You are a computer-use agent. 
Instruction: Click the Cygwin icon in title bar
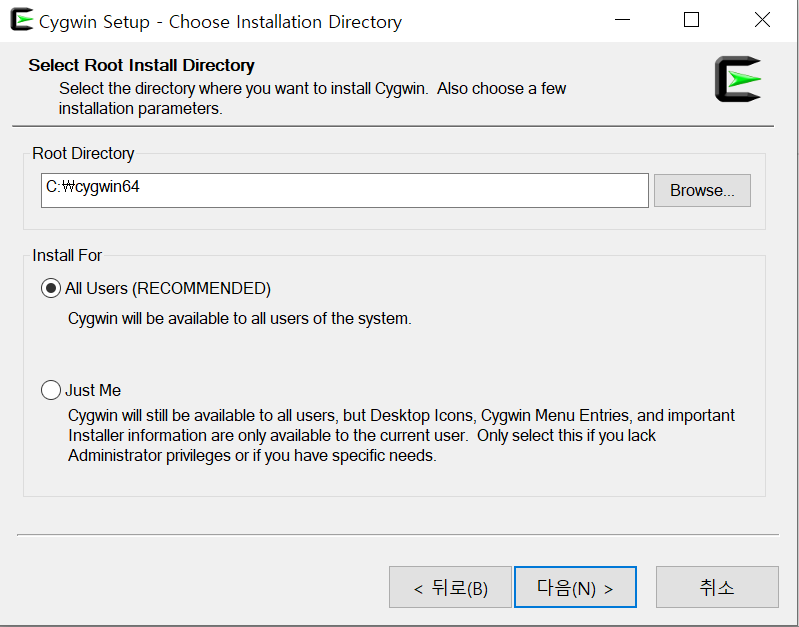pyautogui.click(x=21, y=20)
